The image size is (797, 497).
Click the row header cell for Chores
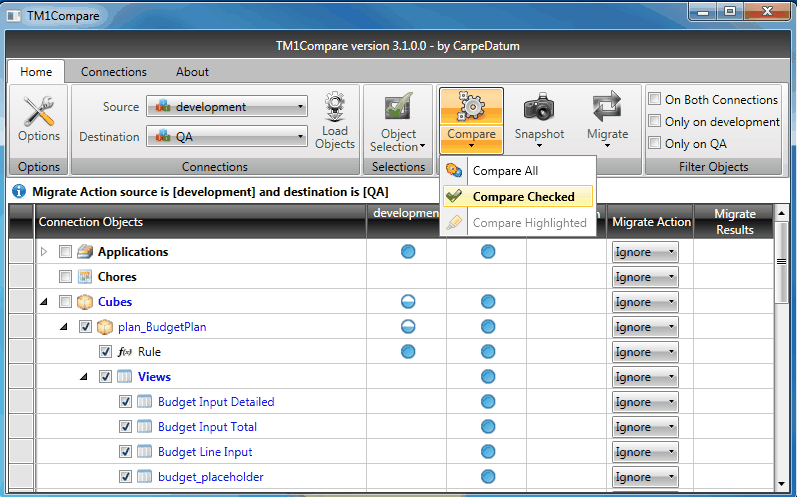(x=21, y=276)
